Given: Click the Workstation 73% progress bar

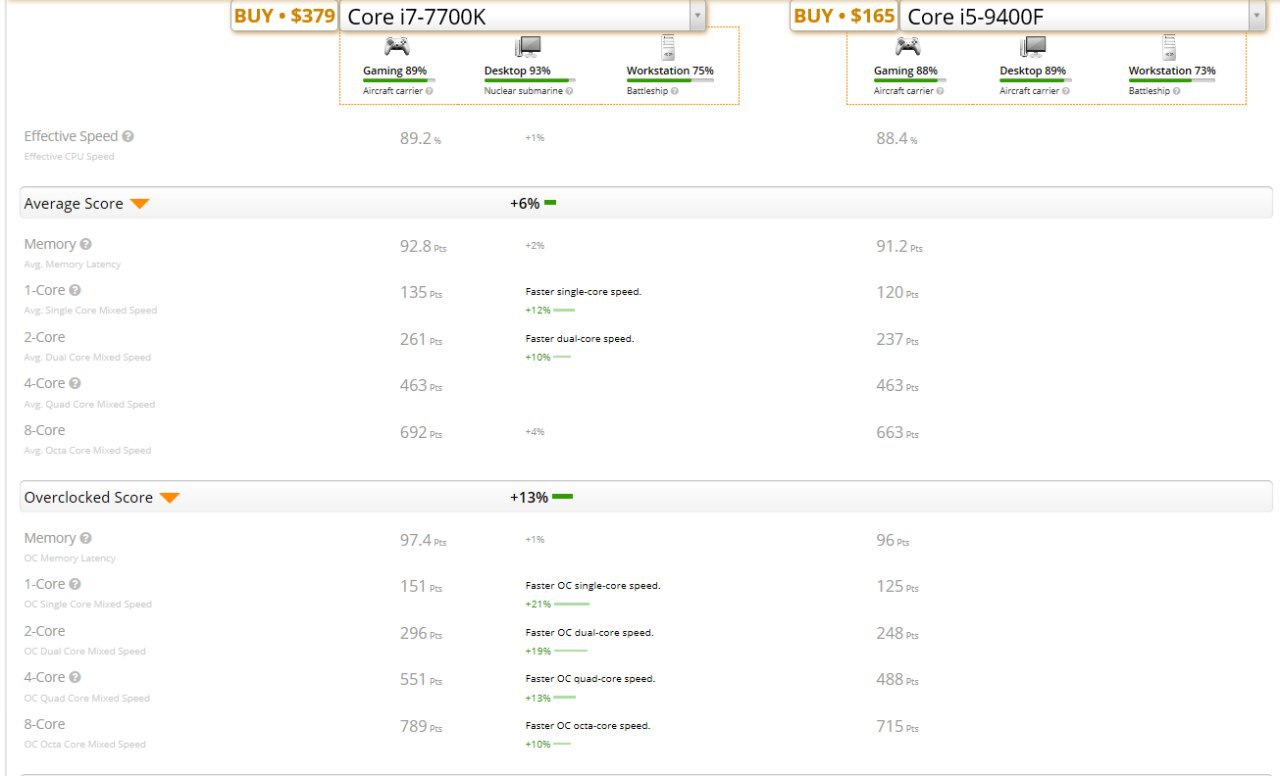Looking at the screenshot, I should pyautogui.click(x=1172, y=80).
